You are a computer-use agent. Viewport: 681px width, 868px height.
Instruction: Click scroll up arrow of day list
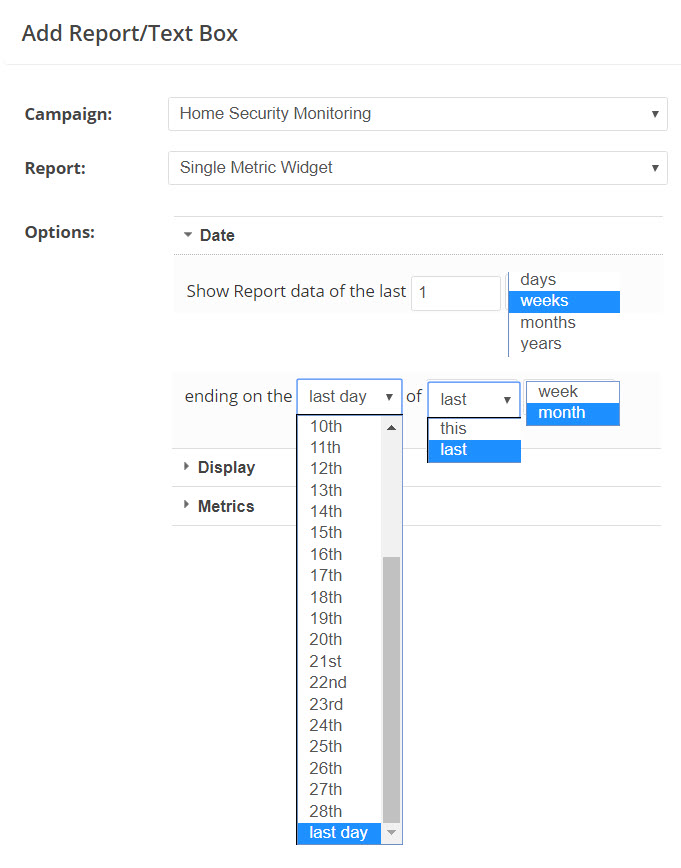click(x=391, y=427)
